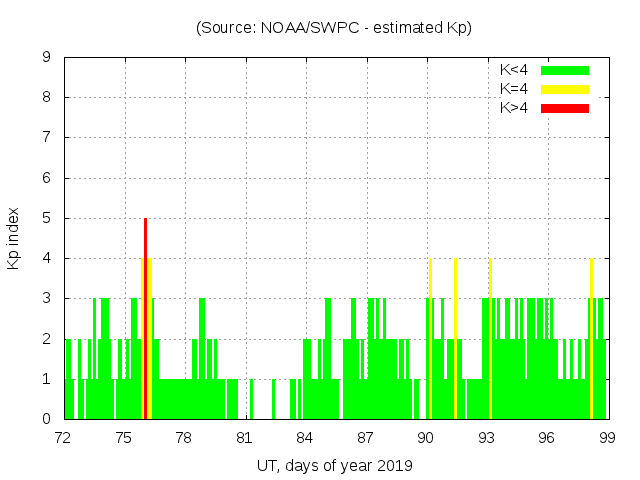This screenshot has width=640, height=480.
Task: Click the x-axis tick label 99
Action: (606, 437)
